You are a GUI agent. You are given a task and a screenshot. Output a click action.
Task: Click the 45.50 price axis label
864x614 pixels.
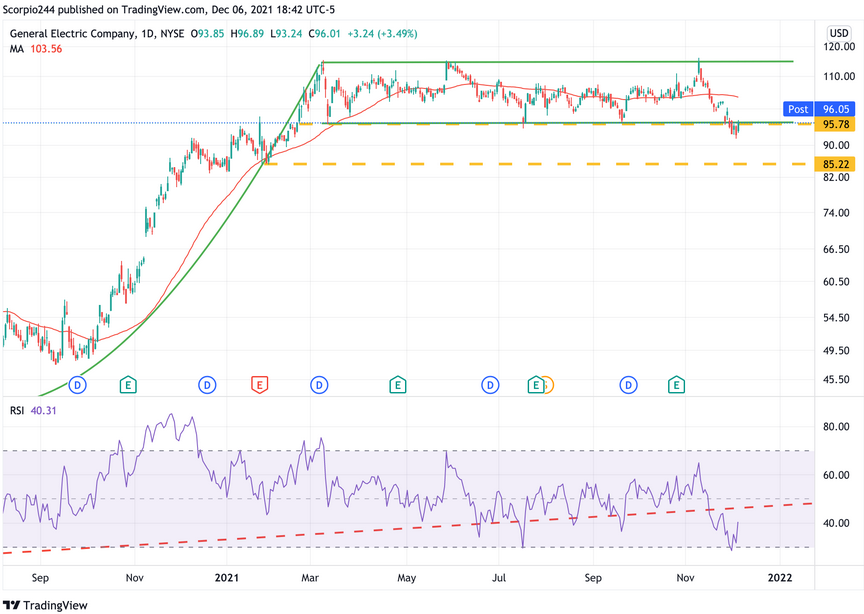pos(836,380)
